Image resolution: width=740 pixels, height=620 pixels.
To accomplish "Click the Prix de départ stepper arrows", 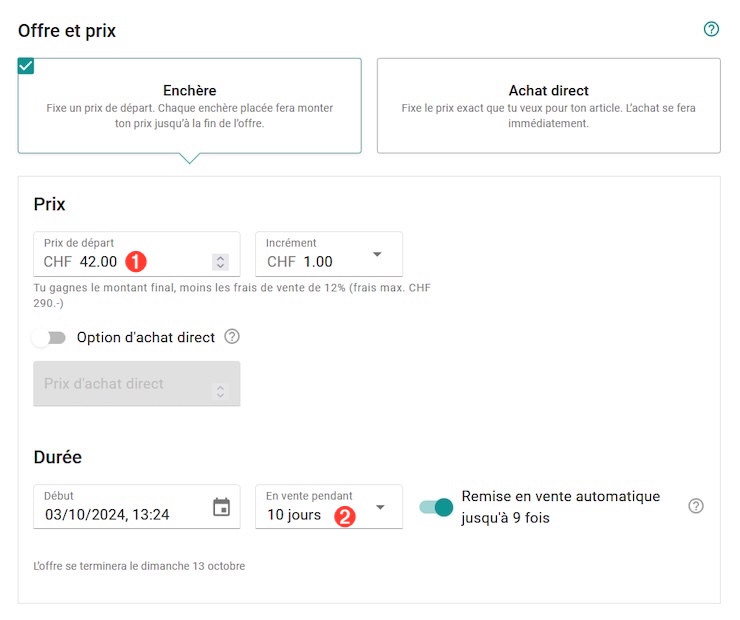I will pos(221,262).
